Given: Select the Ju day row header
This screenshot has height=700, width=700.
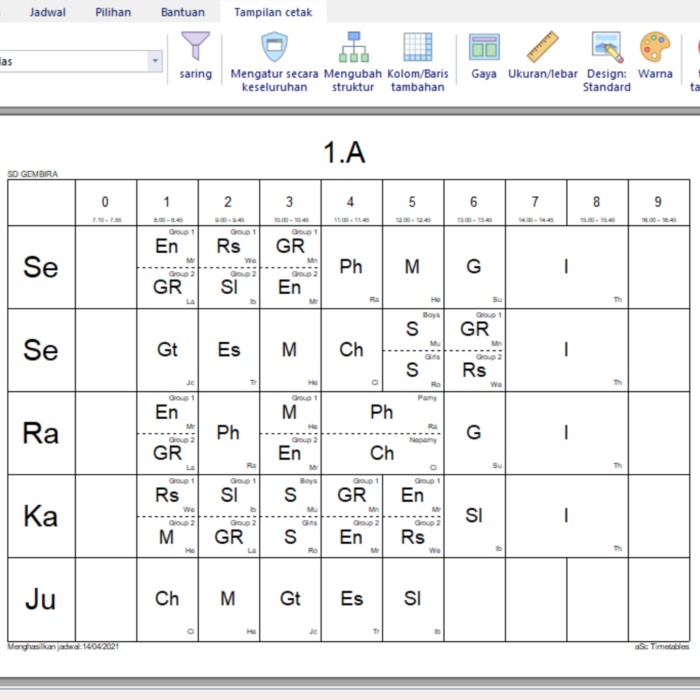Looking at the screenshot, I should [41, 599].
